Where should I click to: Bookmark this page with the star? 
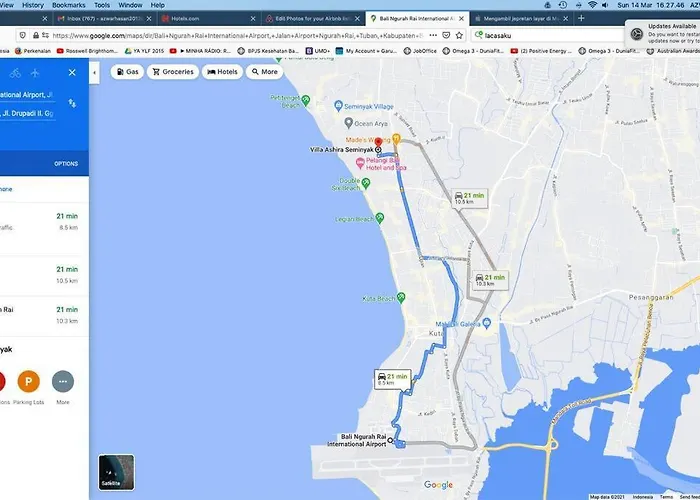click(x=459, y=35)
